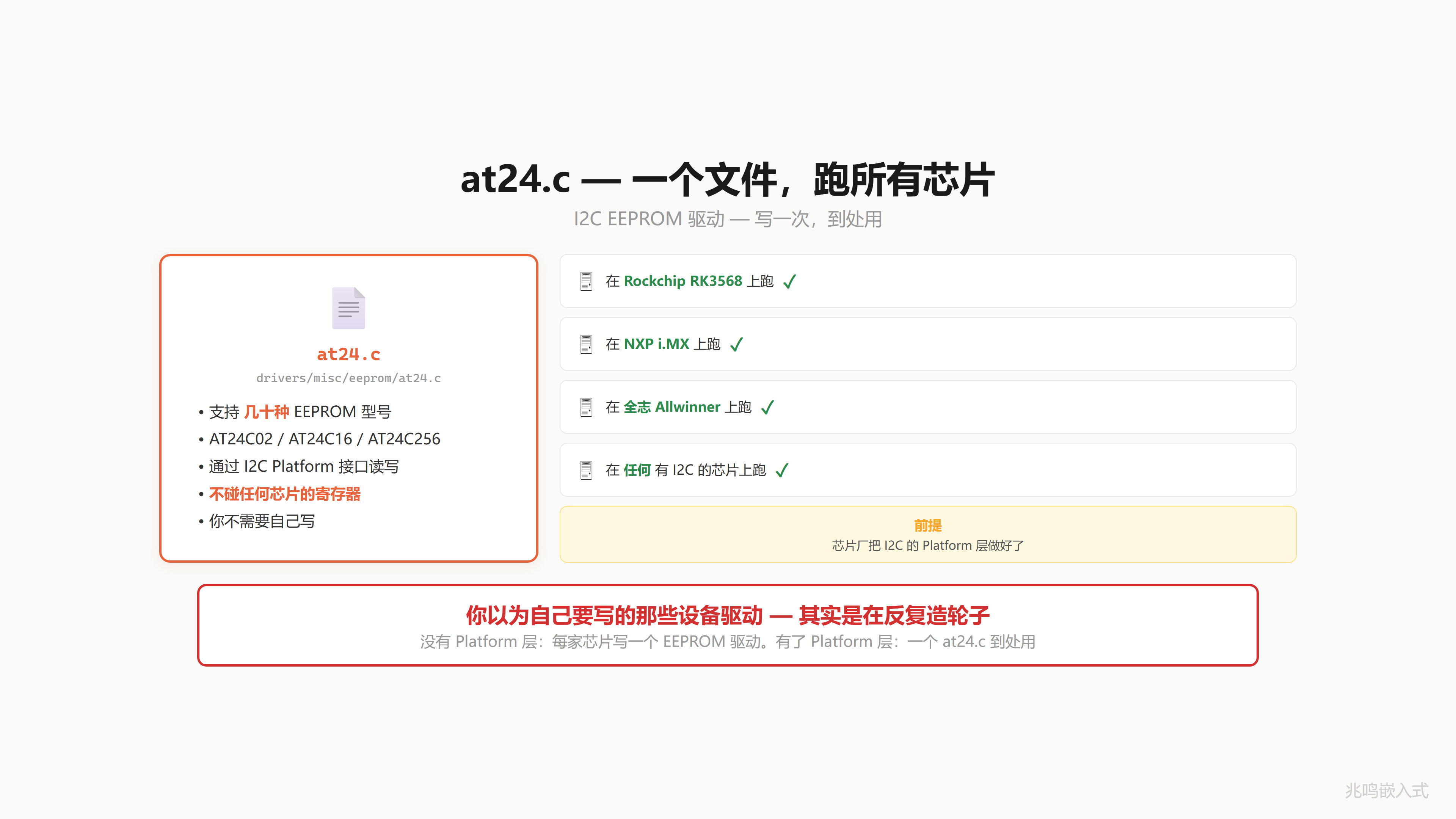The height and width of the screenshot is (819, 1456).
Task: Click the yellow 前提 heading
Action: tap(927, 526)
